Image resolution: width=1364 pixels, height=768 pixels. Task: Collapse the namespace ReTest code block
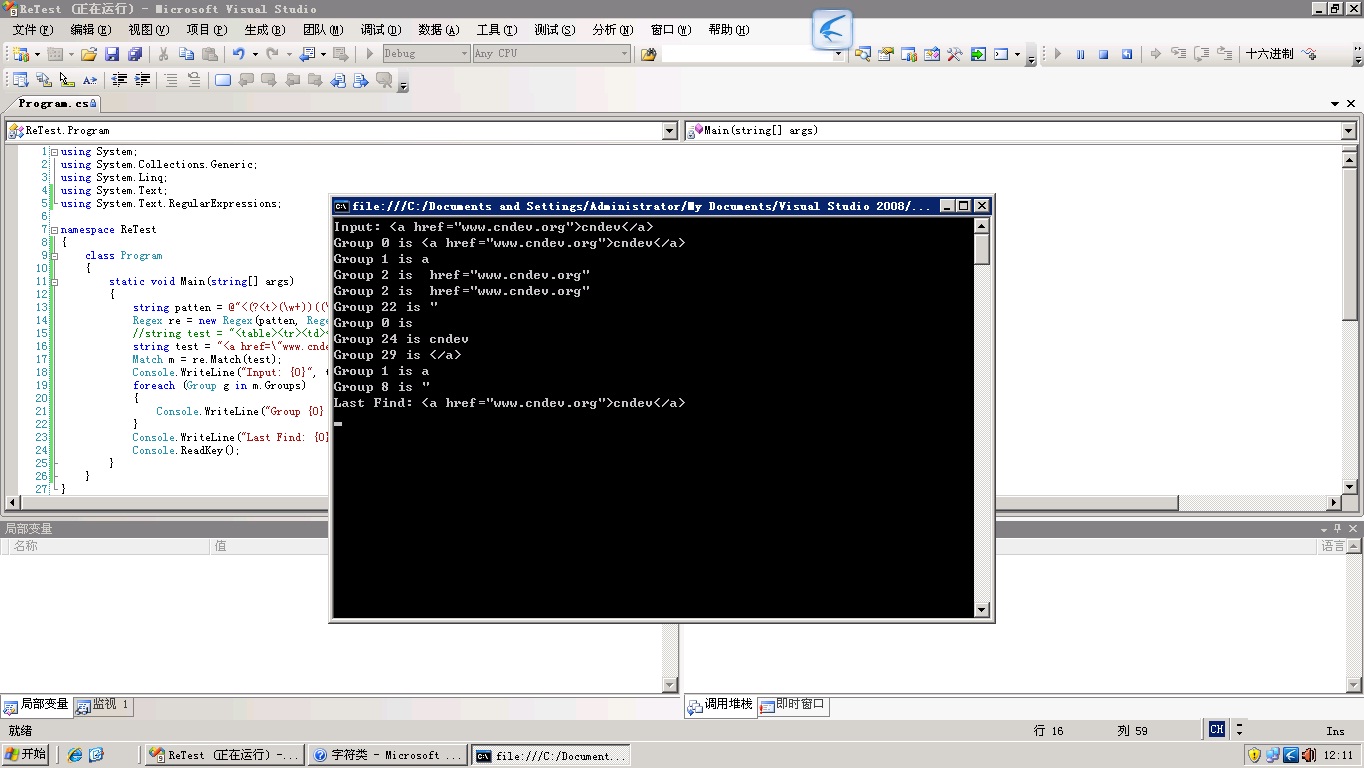[x=54, y=230]
